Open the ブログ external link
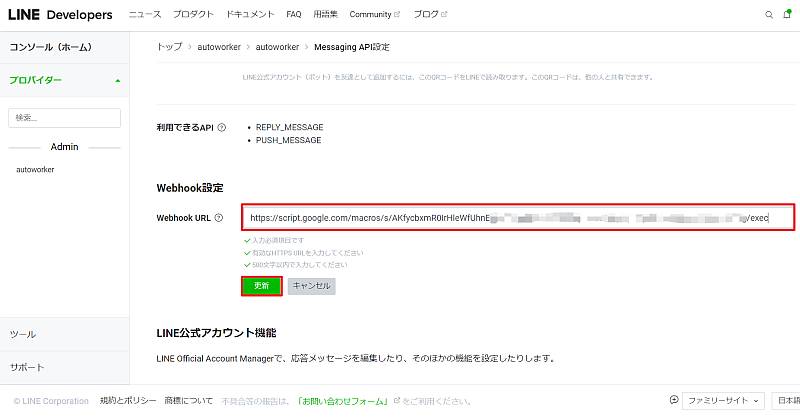 tap(430, 14)
